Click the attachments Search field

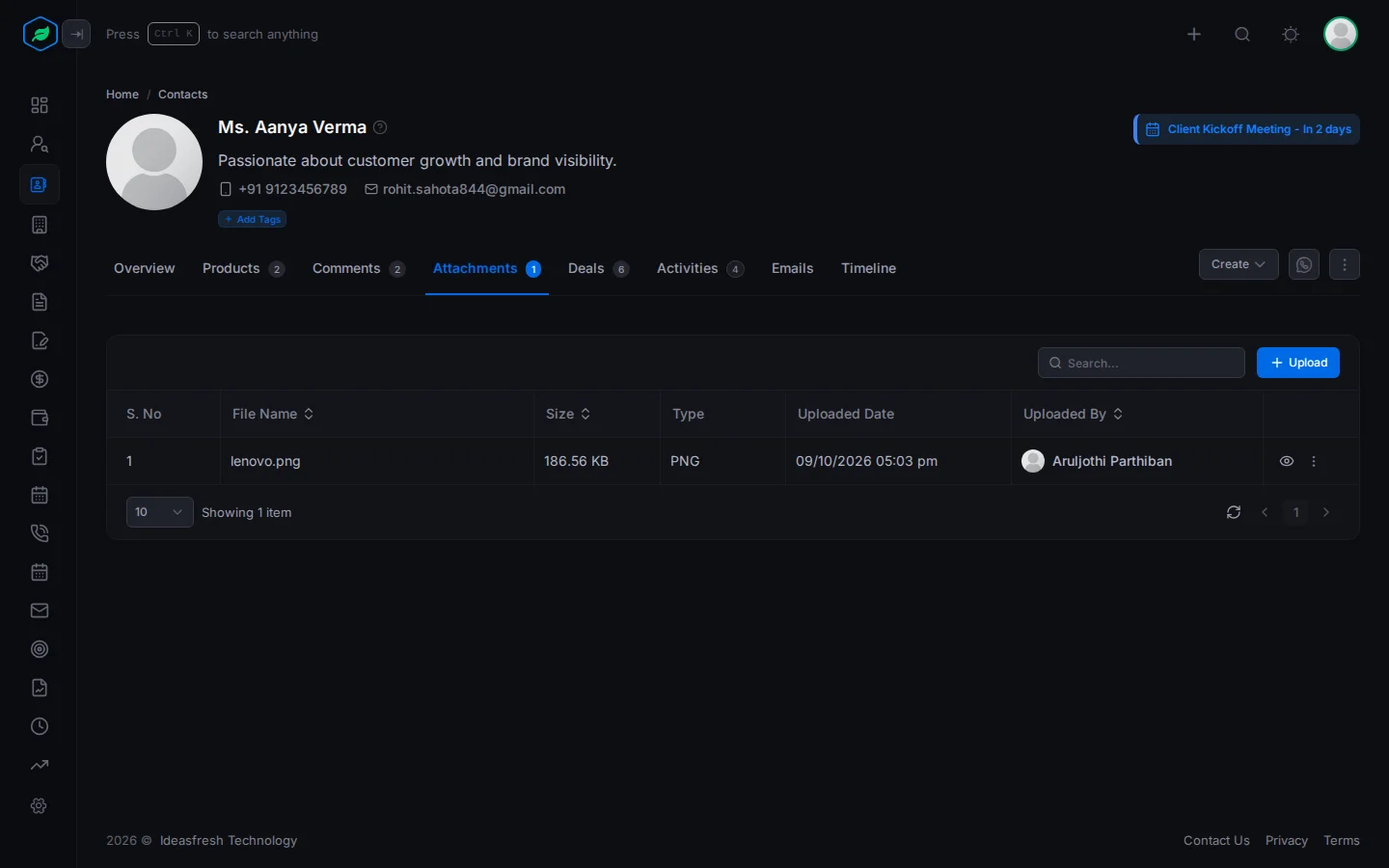[1141, 363]
